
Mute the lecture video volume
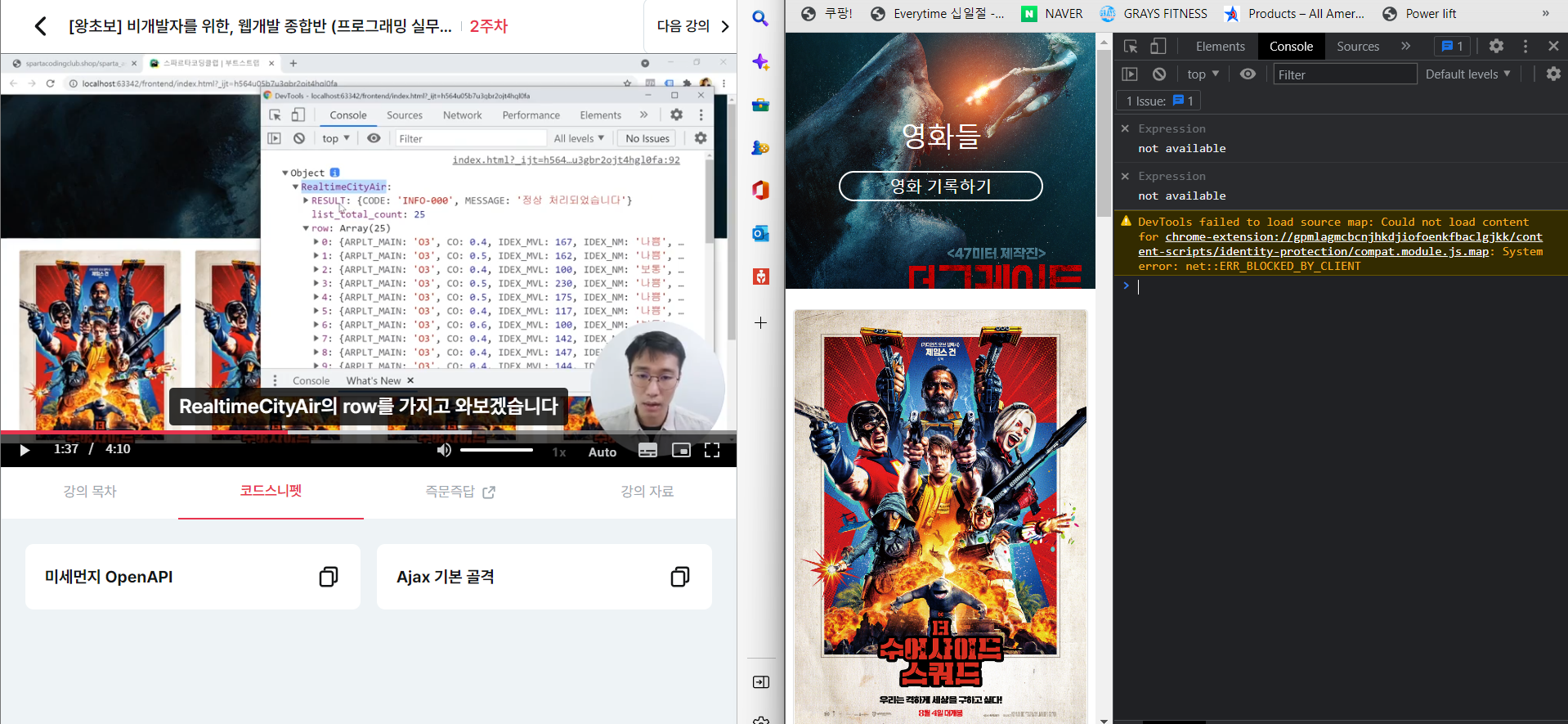point(444,450)
